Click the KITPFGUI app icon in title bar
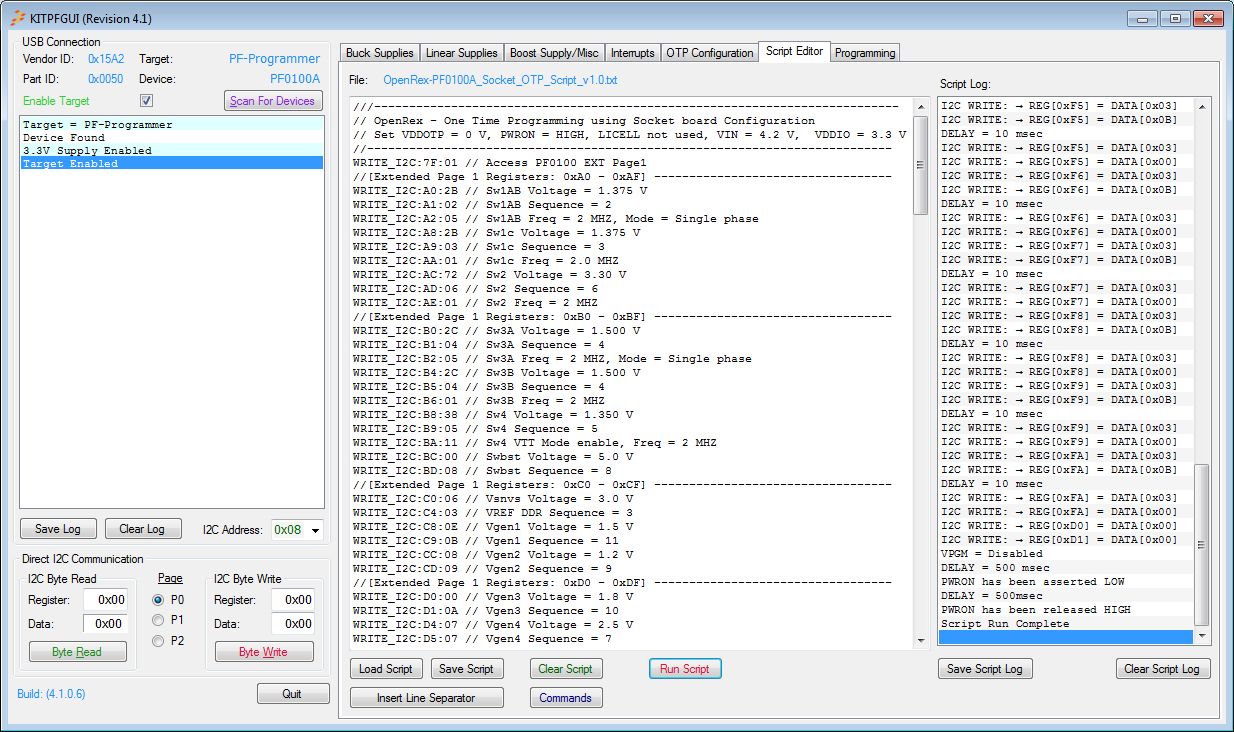Viewport: 1234px width, 732px height. pyautogui.click(x=17, y=18)
